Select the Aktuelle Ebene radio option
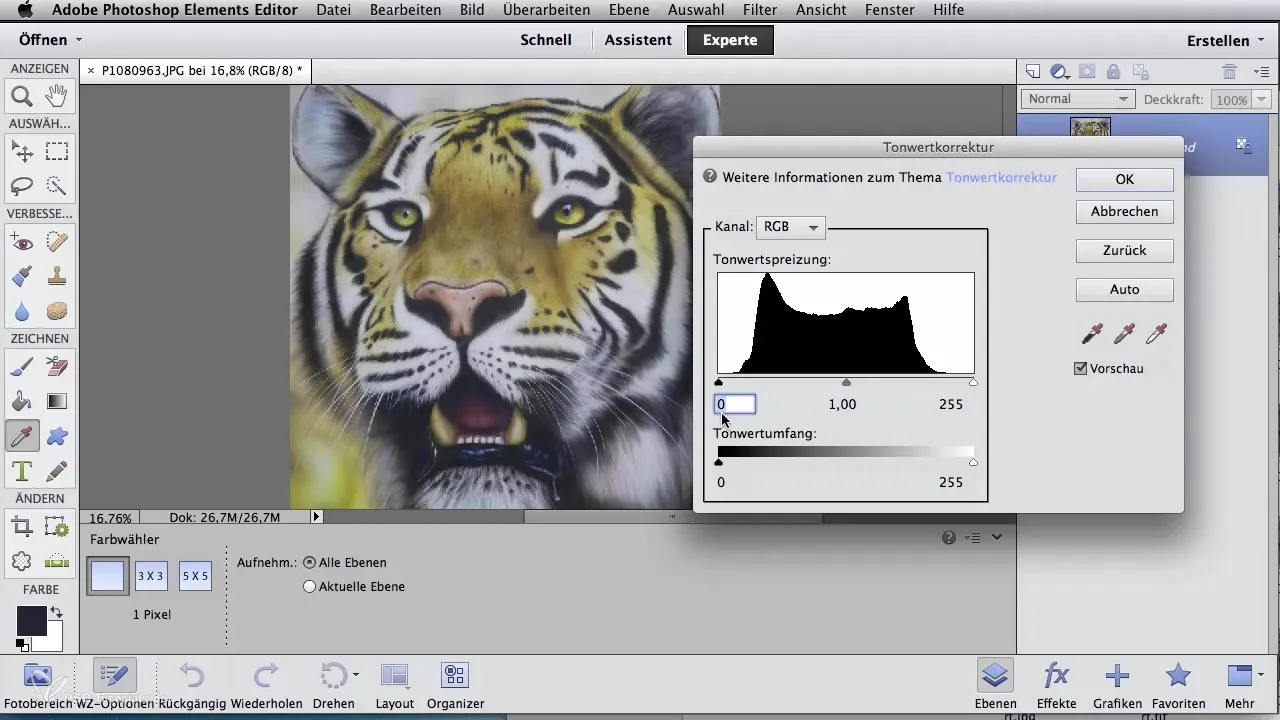This screenshot has width=1280, height=720. click(309, 587)
